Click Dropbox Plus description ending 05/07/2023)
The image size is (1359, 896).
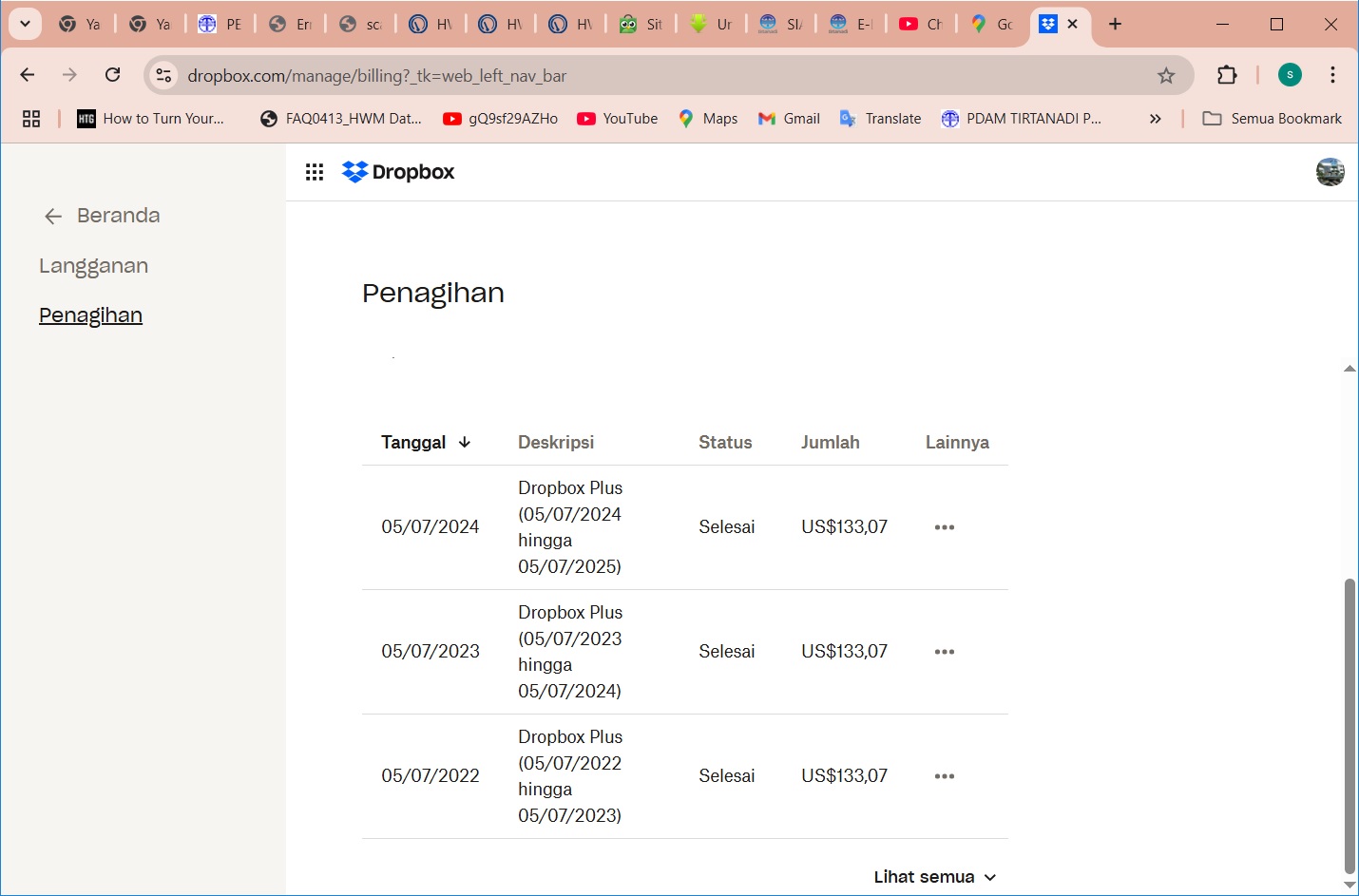pos(570,776)
